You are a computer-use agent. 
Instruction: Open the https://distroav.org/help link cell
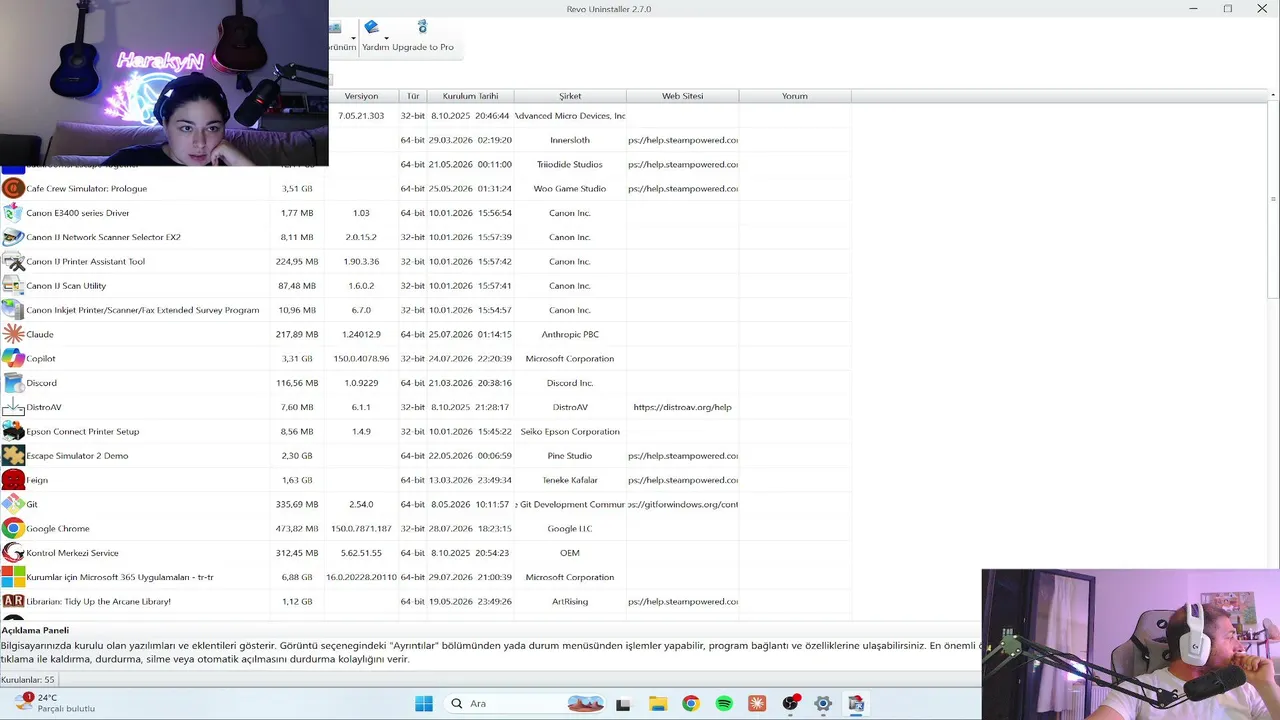(x=682, y=407)
